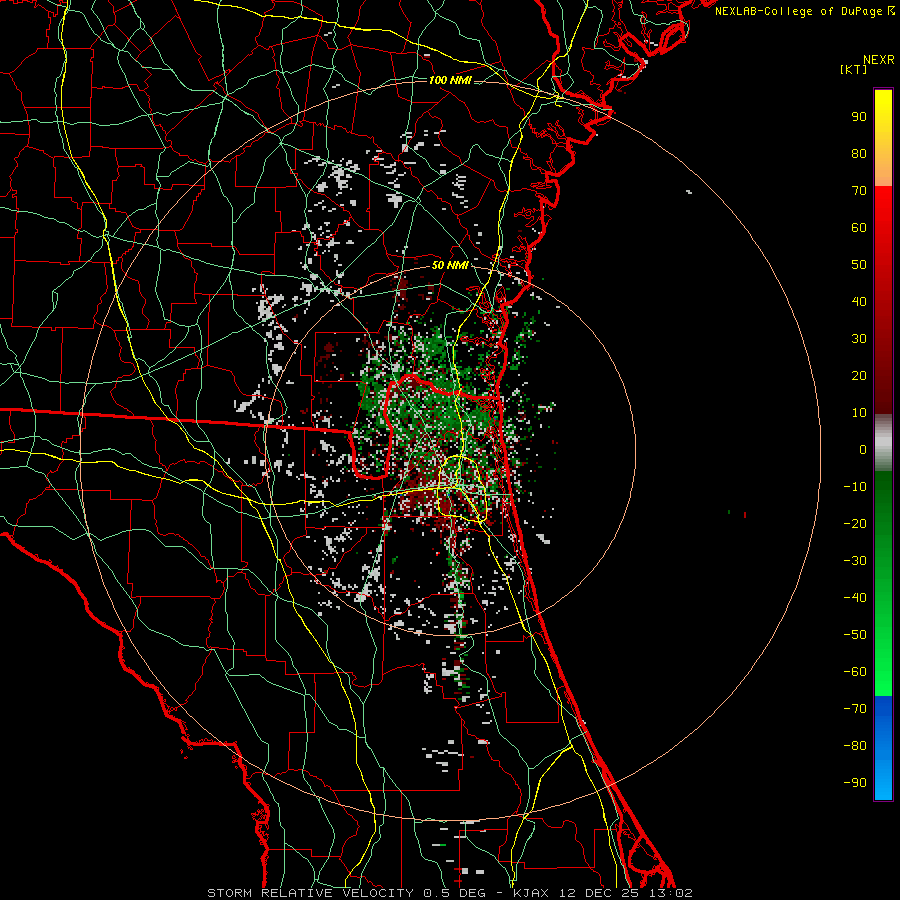Click the 0 value on the velocity scale

coord(863,449)
